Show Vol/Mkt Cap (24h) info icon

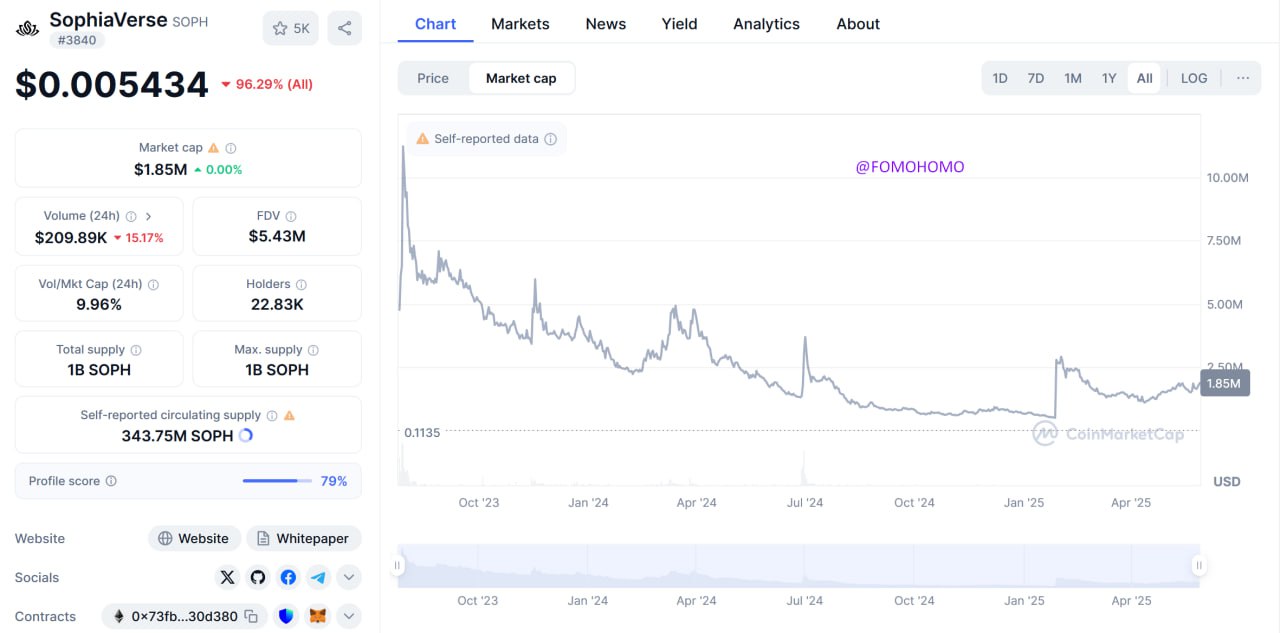[153, 284]
